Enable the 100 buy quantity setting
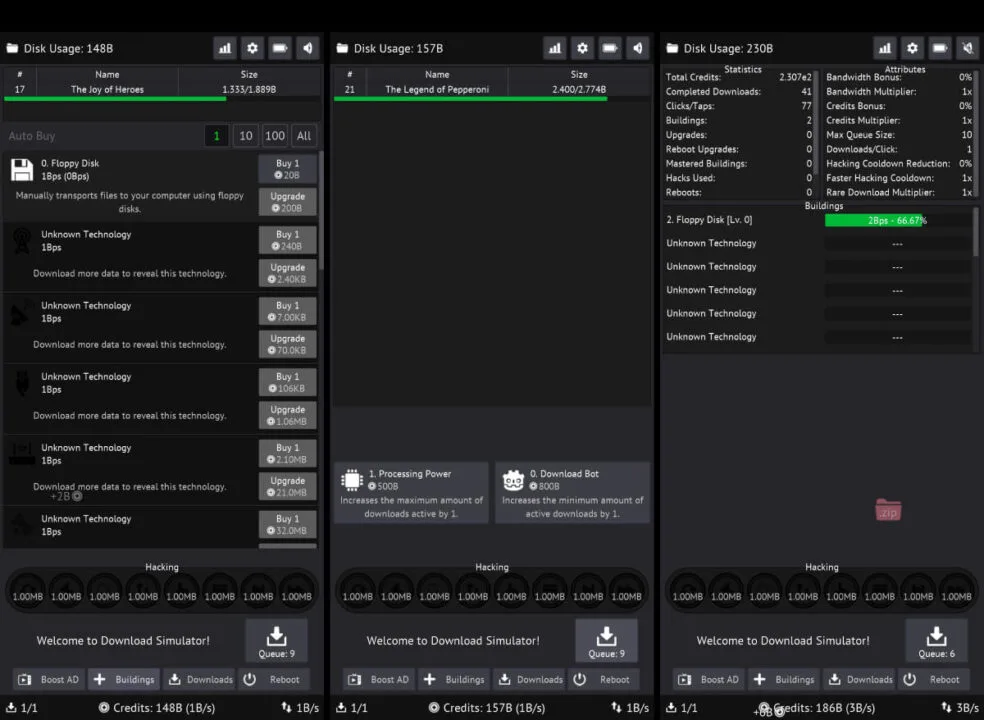Image resolution: width=984 pixels, height=720 pixels. (274, 135)
